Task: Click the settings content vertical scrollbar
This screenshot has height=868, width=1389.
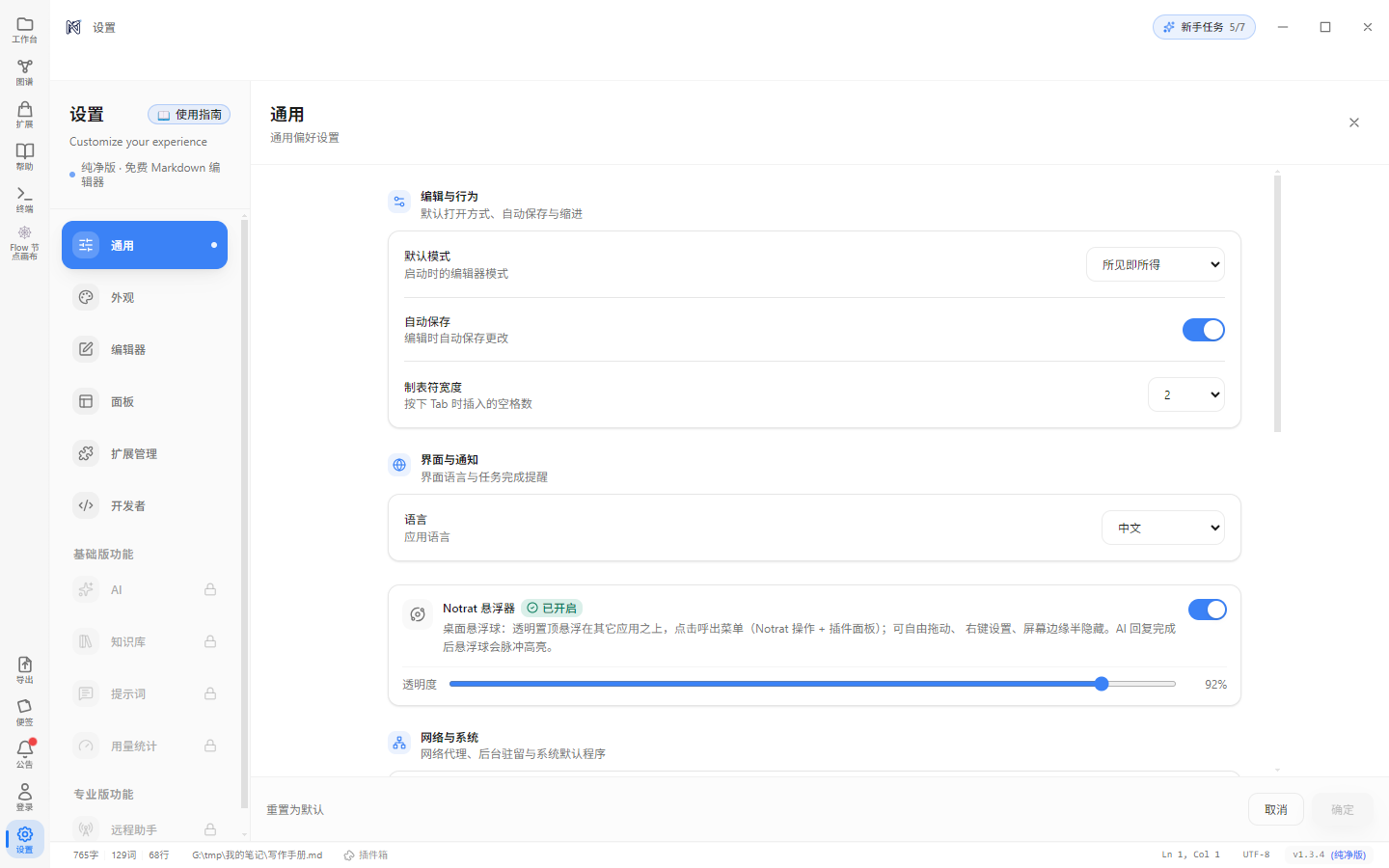Action: pyautogui.click(x=1277, y=303)
